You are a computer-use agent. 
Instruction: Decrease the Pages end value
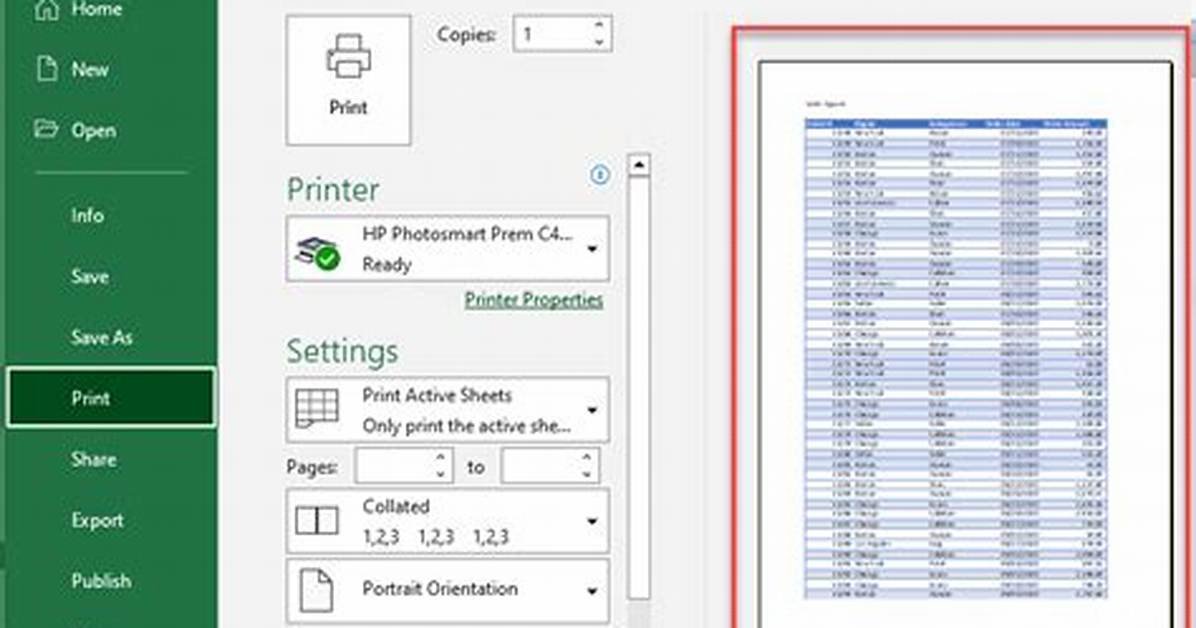pyautogui.click(x=587, y=474)
